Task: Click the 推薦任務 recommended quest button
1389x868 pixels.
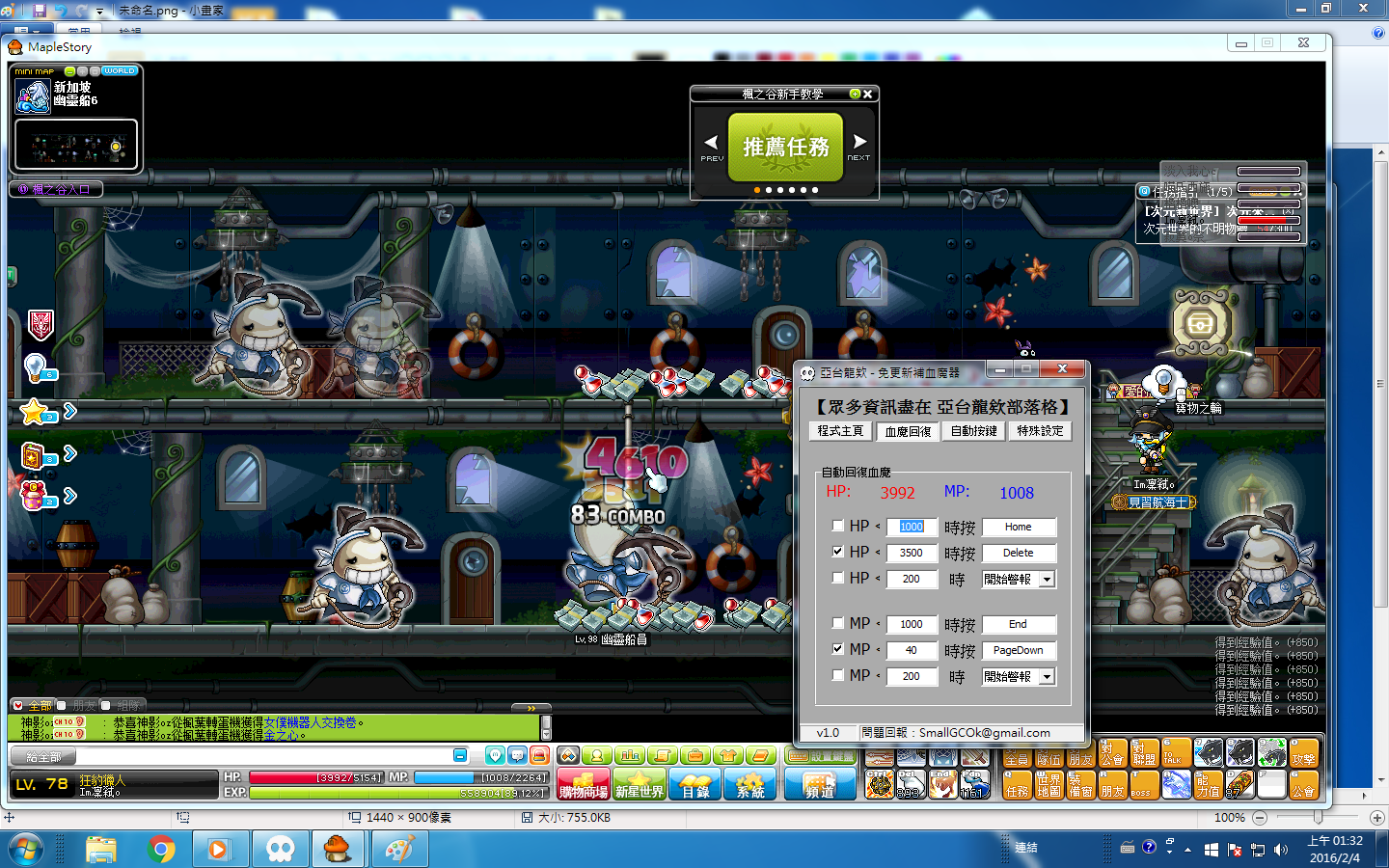Action: (785, 147)
